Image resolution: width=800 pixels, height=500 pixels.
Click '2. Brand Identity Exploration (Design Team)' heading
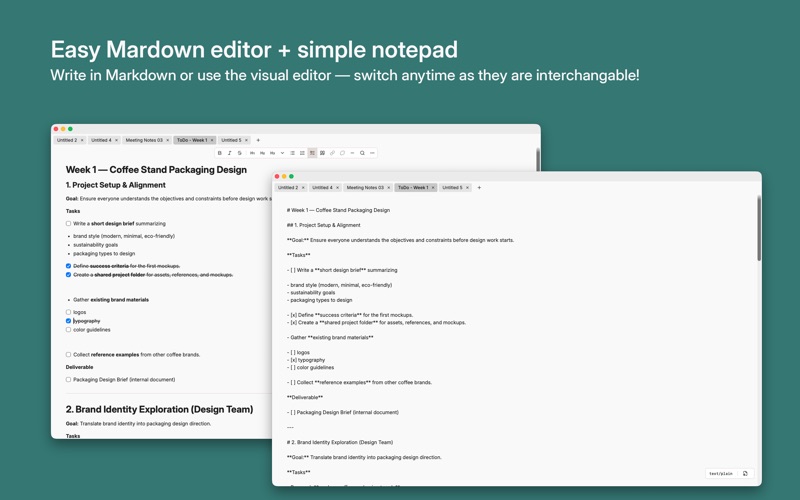pos(159,409)
